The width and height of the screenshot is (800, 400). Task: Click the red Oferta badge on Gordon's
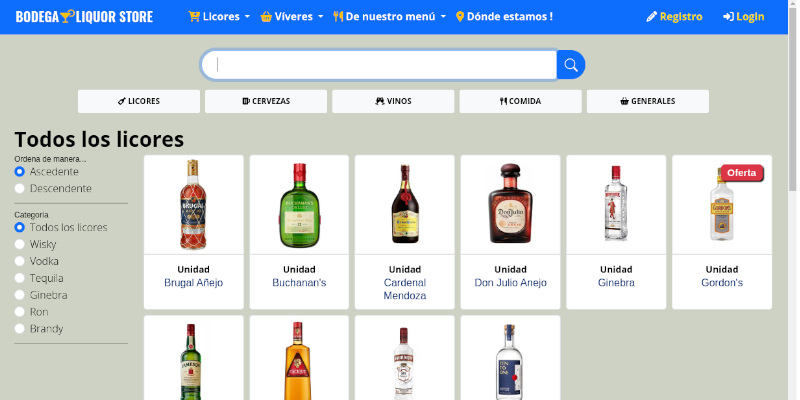[x=742, y=173]
